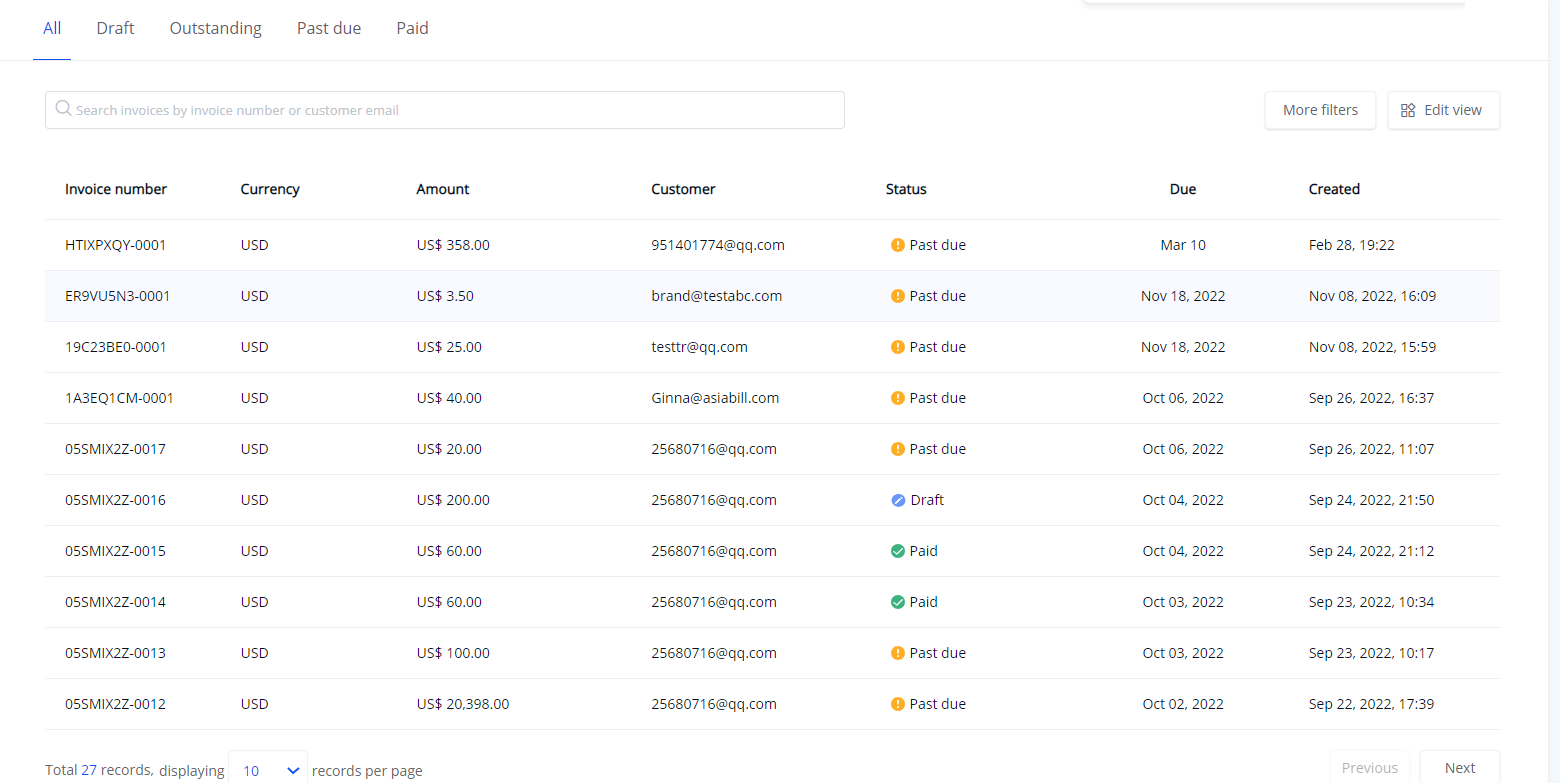The image size is (1560, 783).
Task: Click created date Sep 22, 2022, 17:39
Action: pos(1371,704)
